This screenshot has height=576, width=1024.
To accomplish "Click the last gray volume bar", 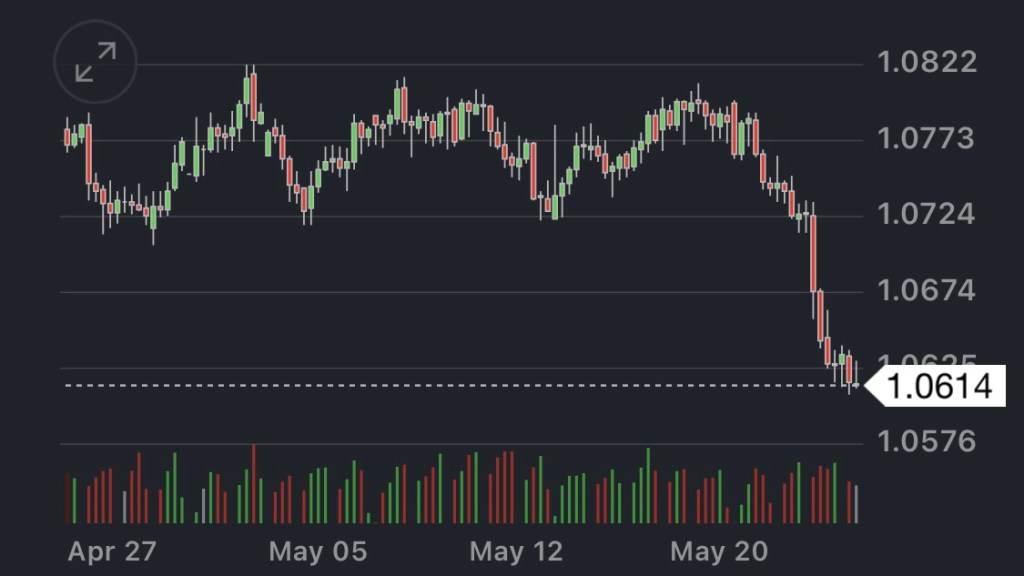I will click(856, 504).
